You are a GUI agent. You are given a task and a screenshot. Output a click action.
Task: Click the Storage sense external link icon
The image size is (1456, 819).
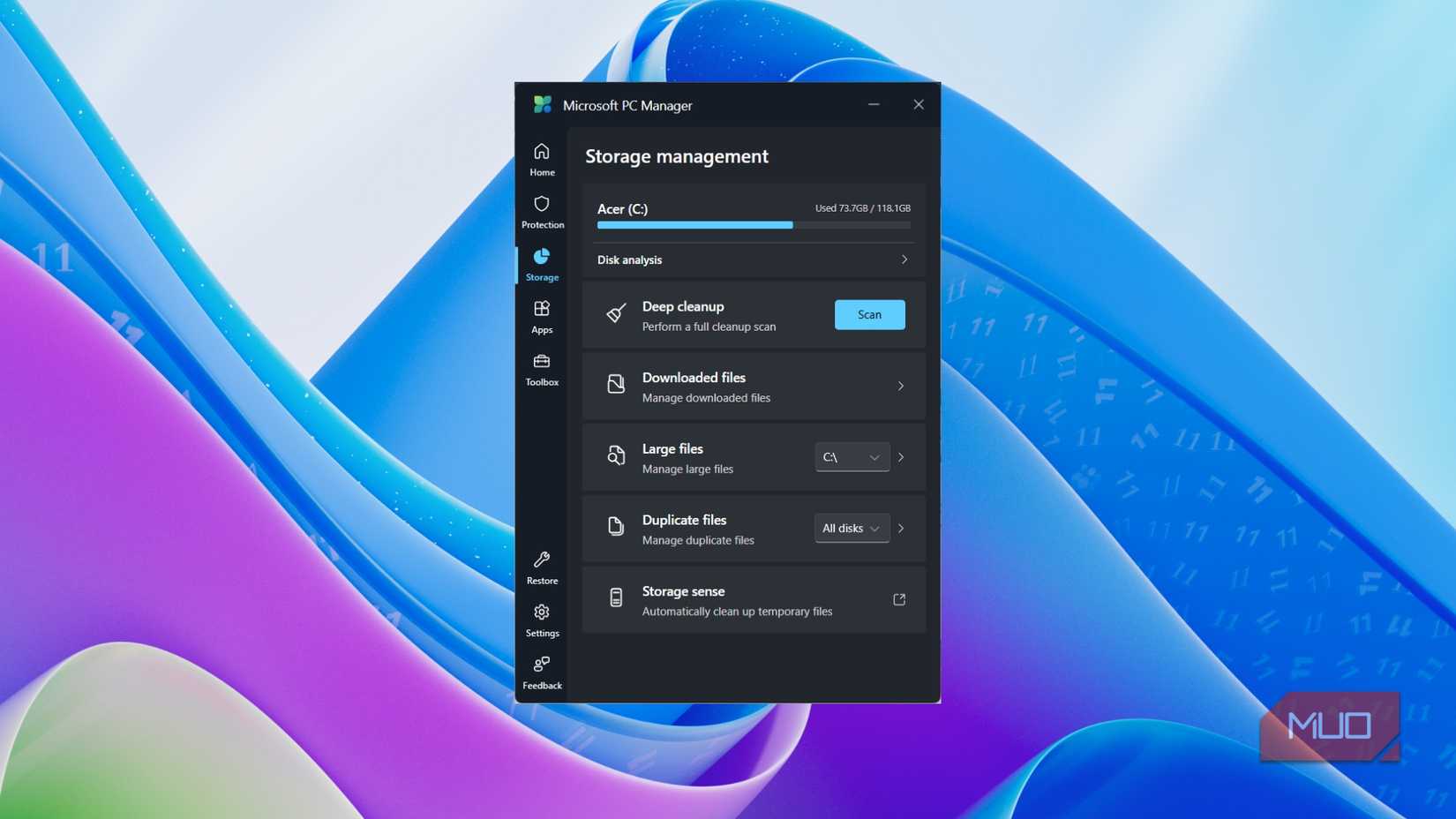899,599
